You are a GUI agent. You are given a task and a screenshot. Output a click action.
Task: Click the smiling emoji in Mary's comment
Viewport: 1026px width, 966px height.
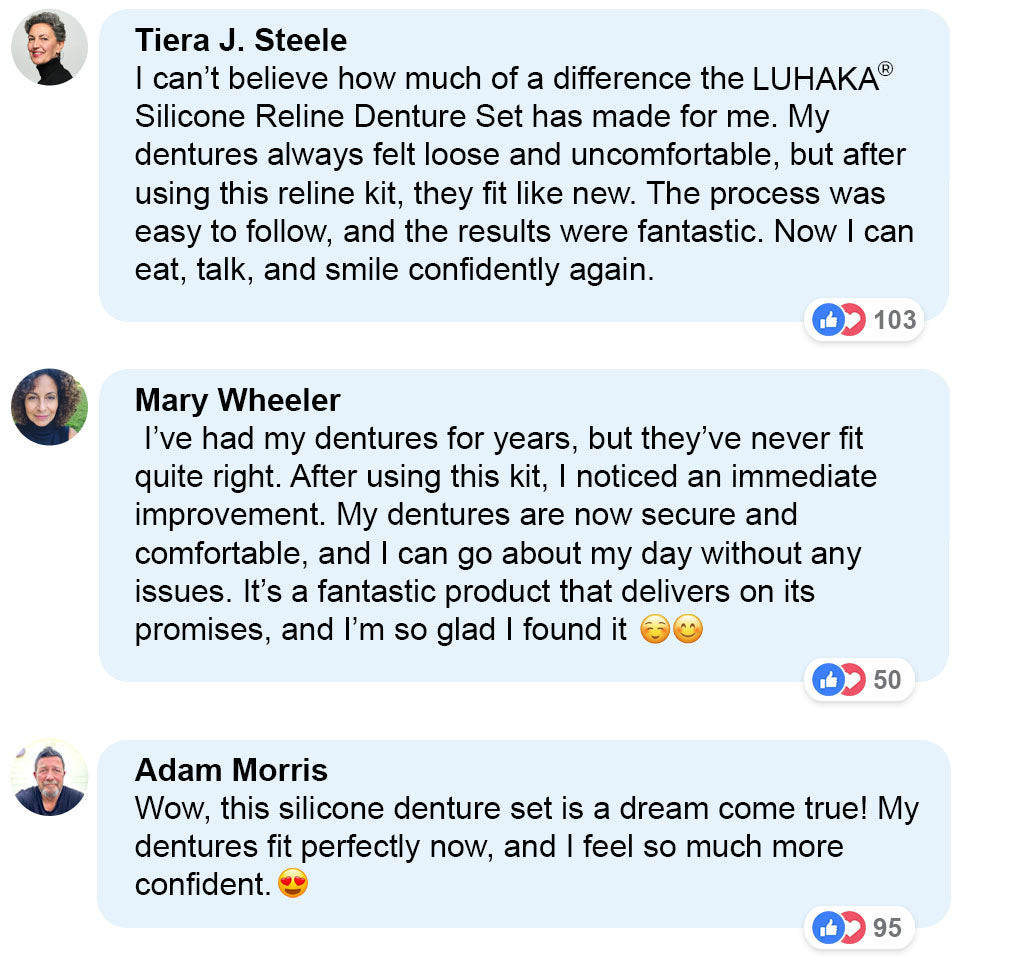[x=688, y=631]
